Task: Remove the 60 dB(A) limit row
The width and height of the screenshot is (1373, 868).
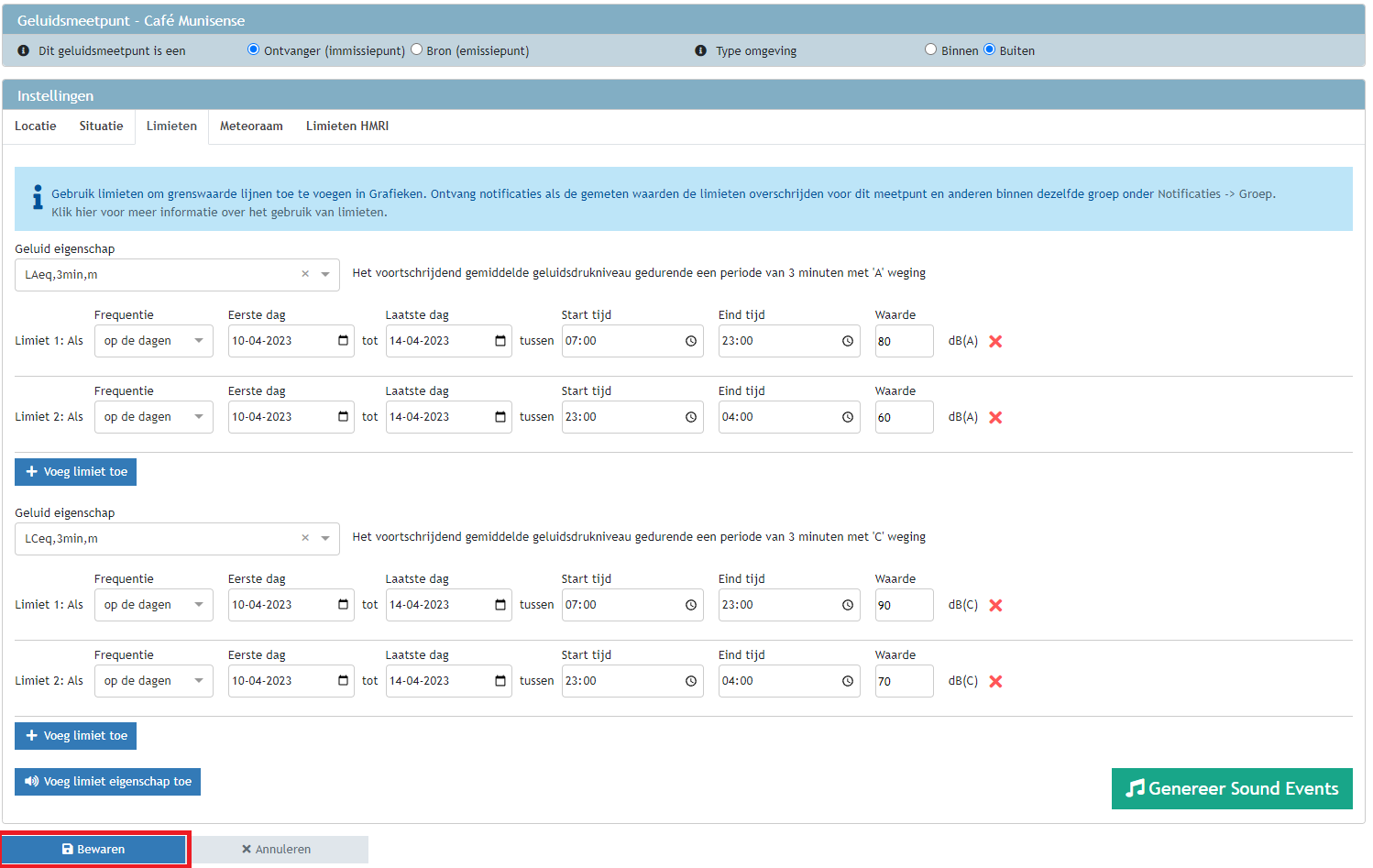Action: coord(995,417)
